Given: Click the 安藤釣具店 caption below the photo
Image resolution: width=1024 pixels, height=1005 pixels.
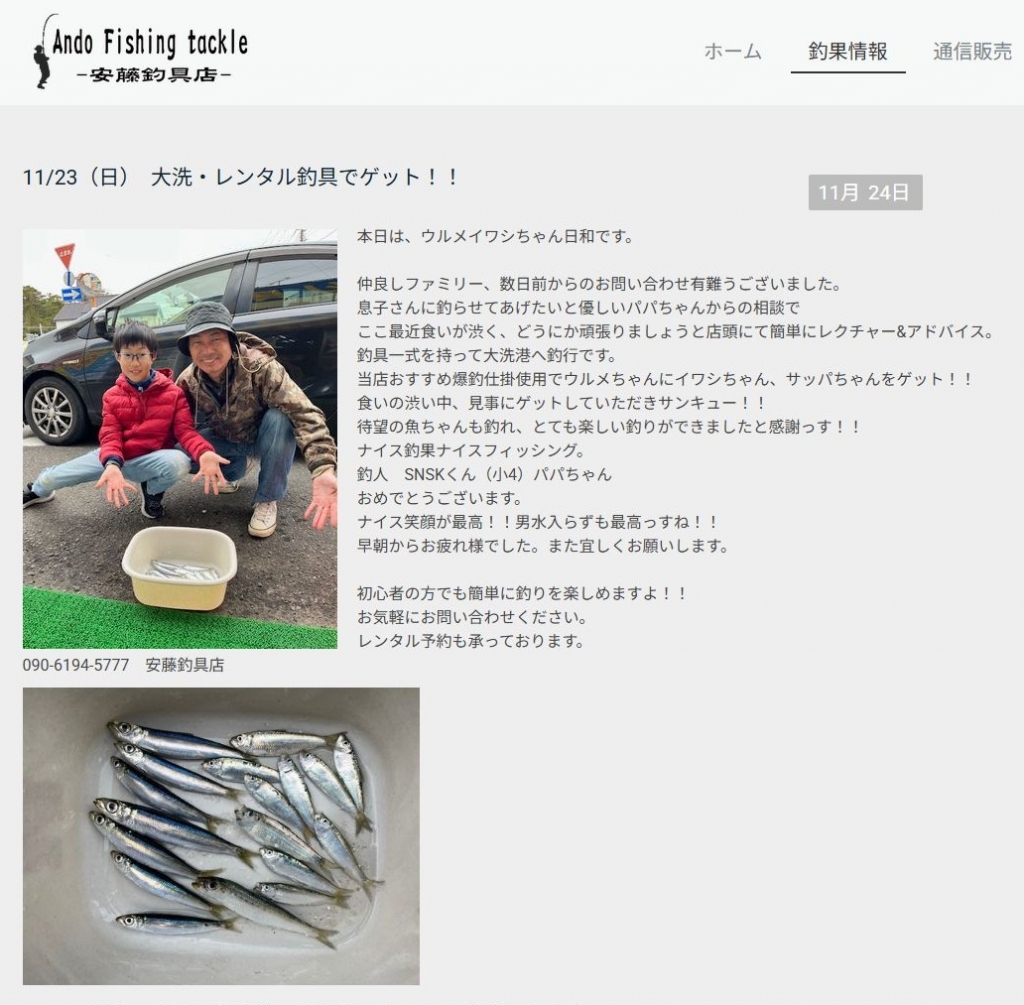Looking at the screenshot, I should pyautogui.click(x=185, y=665).
